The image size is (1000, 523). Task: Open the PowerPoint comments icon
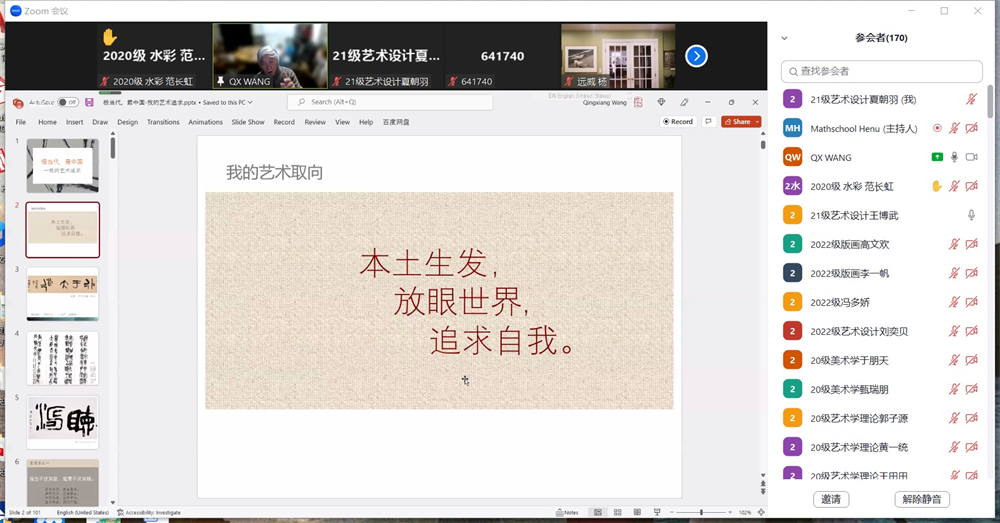coord(709,122)
